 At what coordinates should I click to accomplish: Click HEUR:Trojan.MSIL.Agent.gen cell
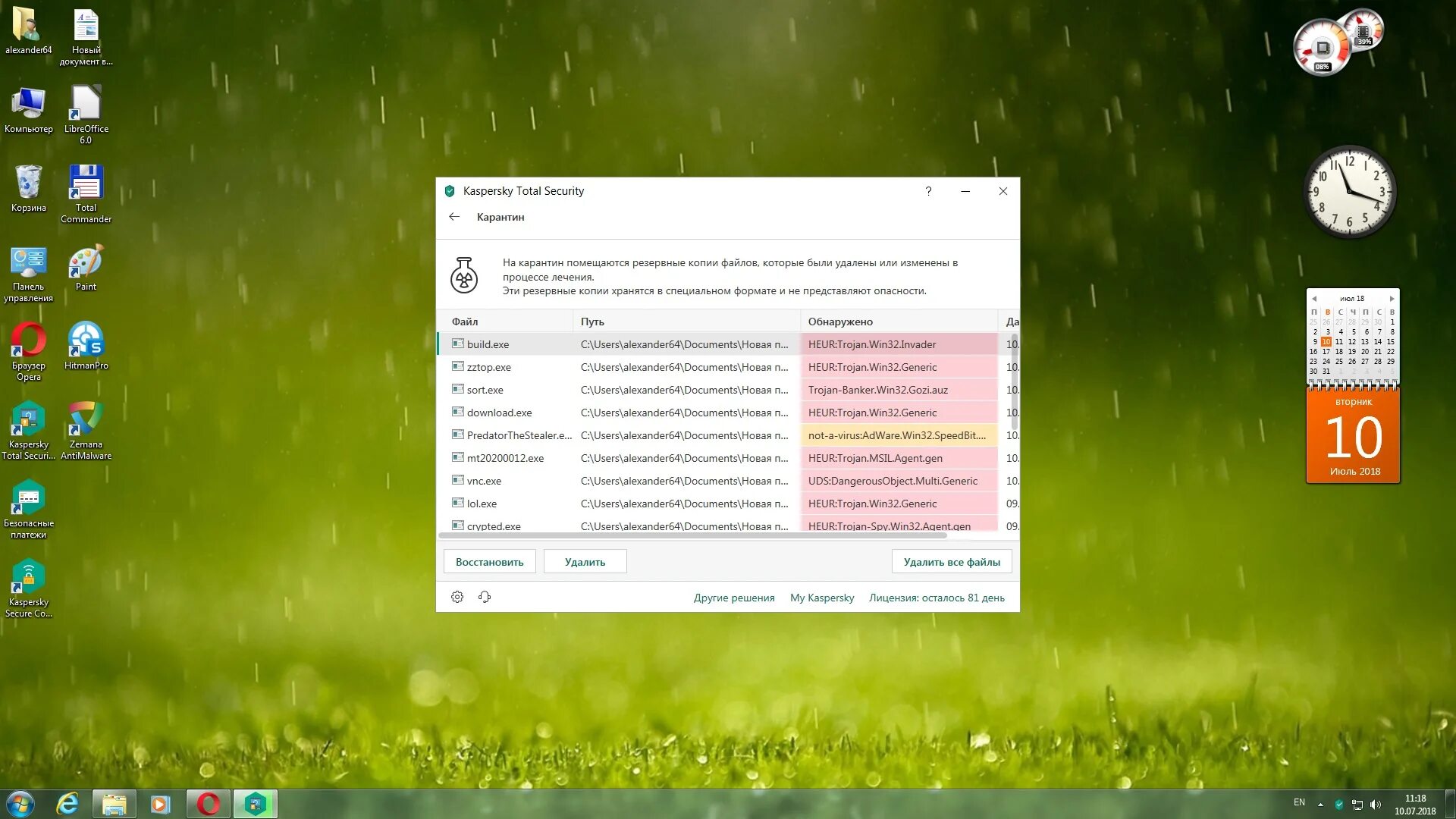coord(899,458)
